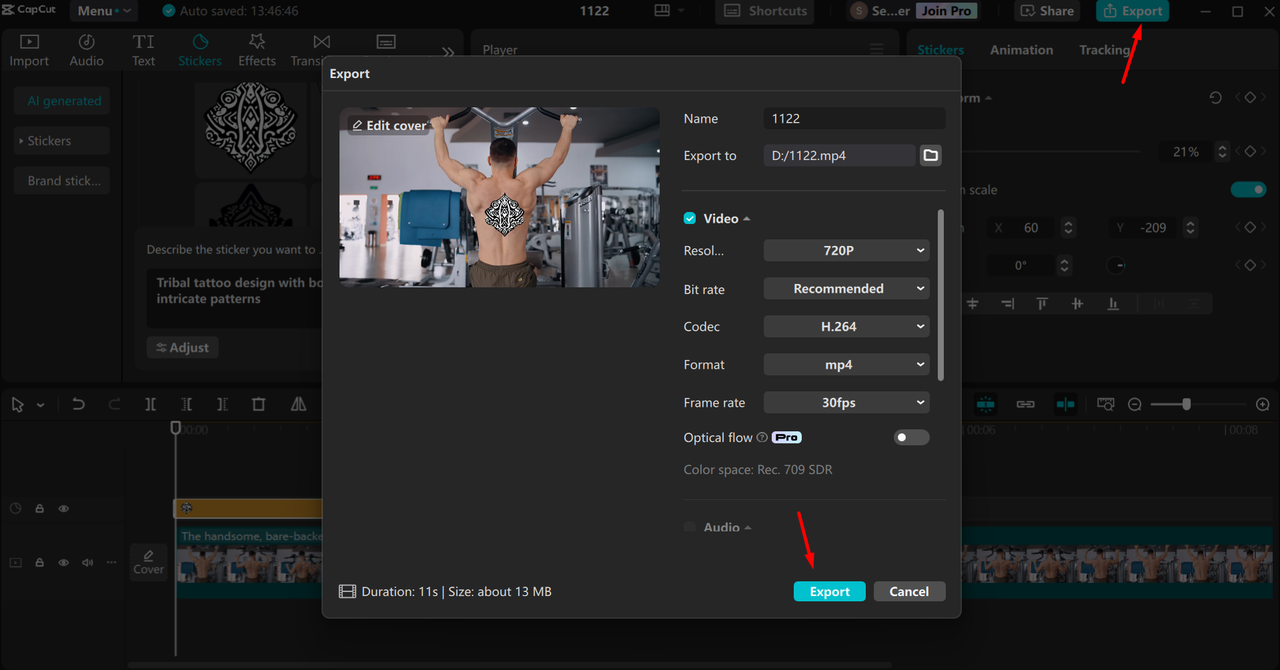The image size is (1280, 670).
Task: Click the Mirror flip icon in timeline toolbar
Action: point(298,405)
